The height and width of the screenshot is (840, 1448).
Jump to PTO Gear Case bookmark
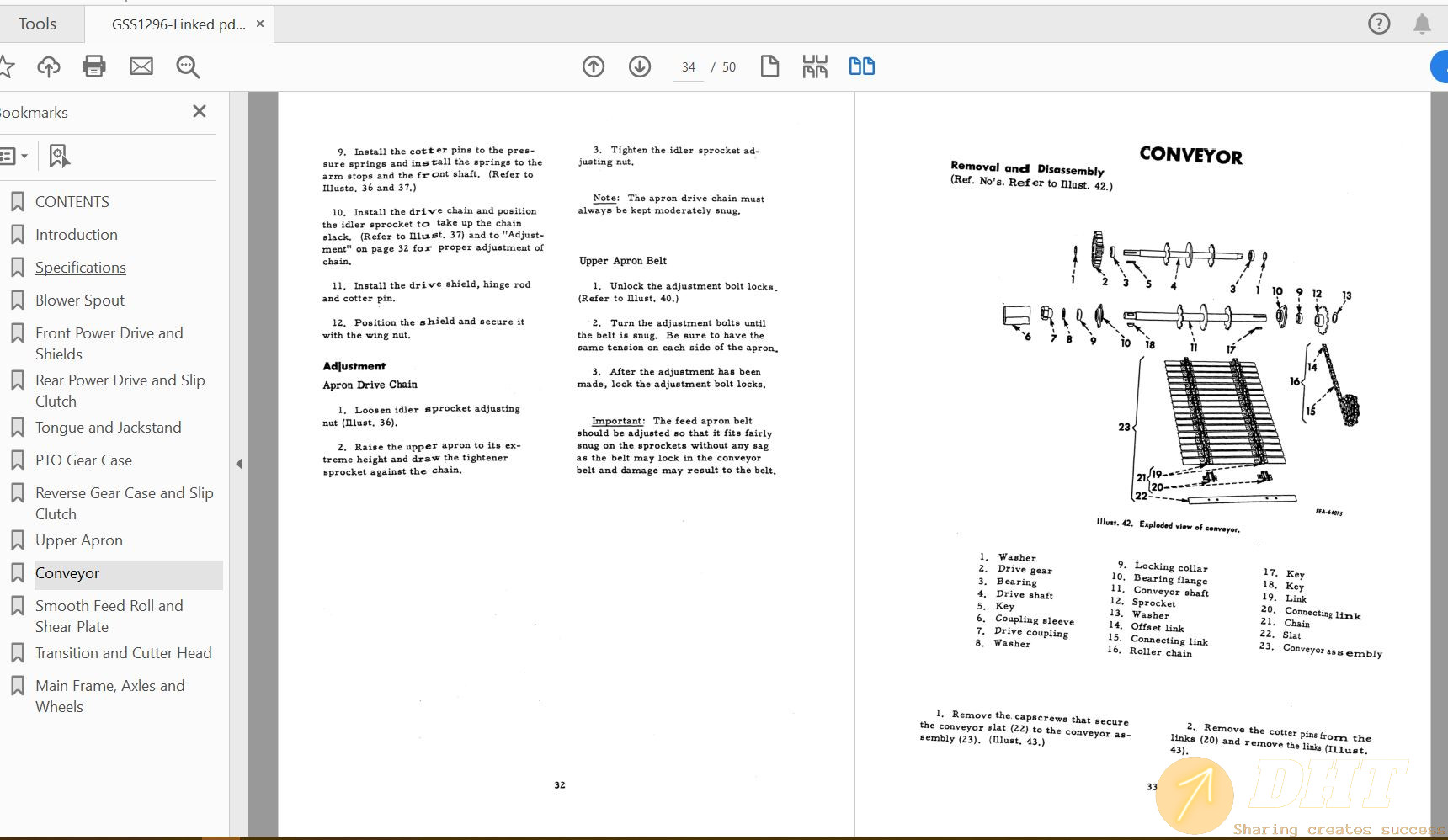tap(83, 460)
